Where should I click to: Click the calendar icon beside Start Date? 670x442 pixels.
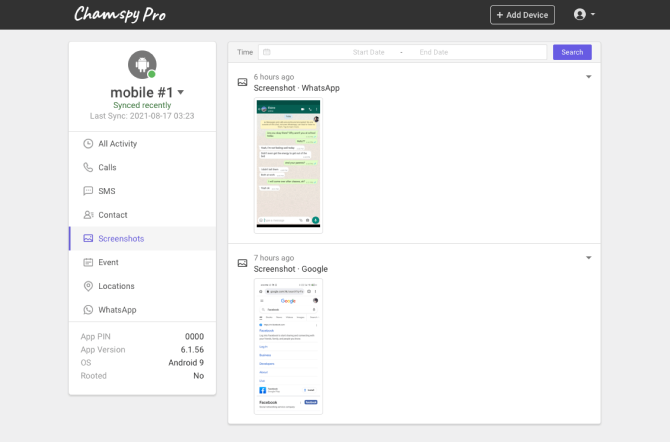coord(266,52)
